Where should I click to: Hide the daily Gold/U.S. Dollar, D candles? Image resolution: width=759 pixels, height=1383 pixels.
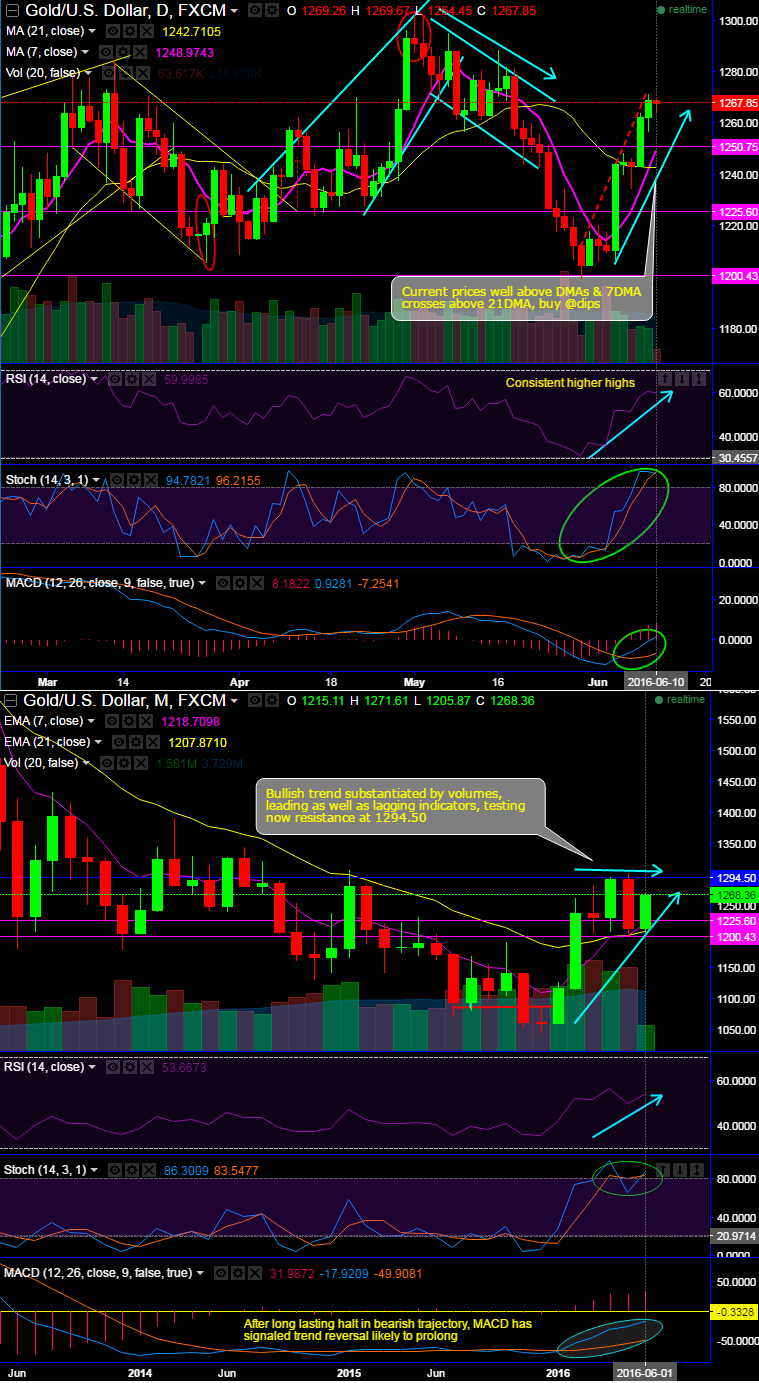254,10
